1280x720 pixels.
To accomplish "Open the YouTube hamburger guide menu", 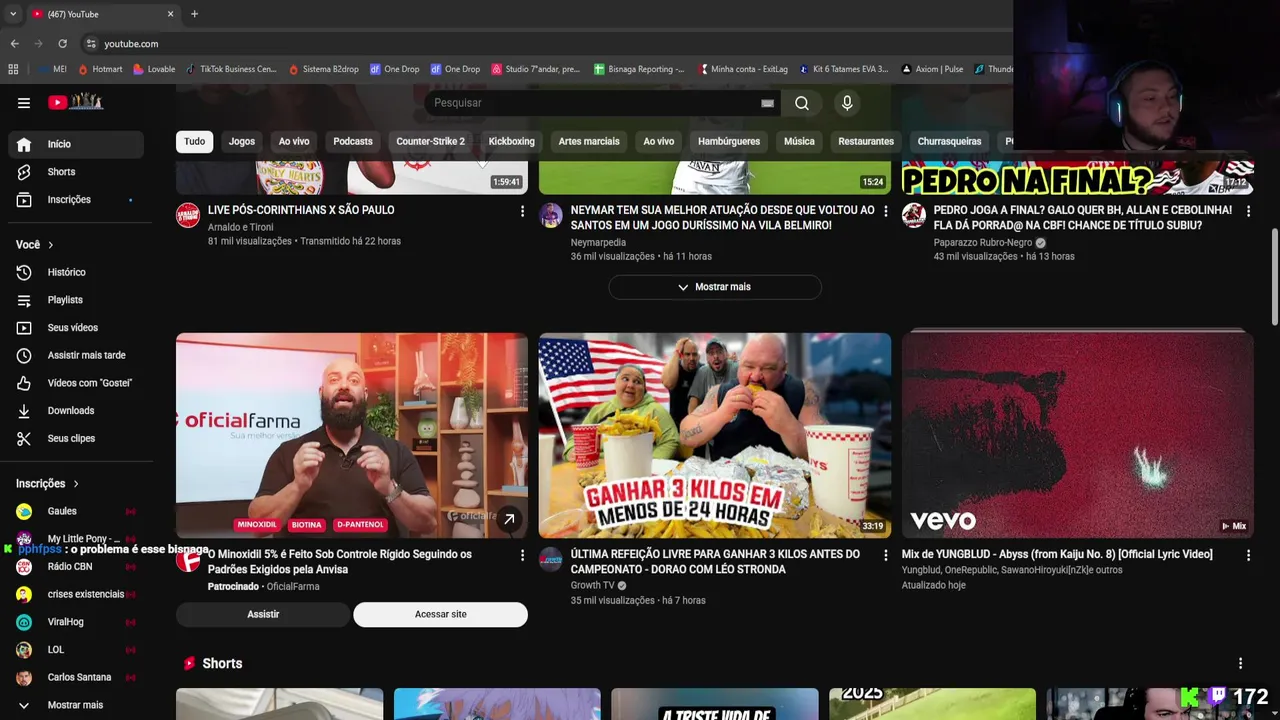I will click(x=24, y=102).
